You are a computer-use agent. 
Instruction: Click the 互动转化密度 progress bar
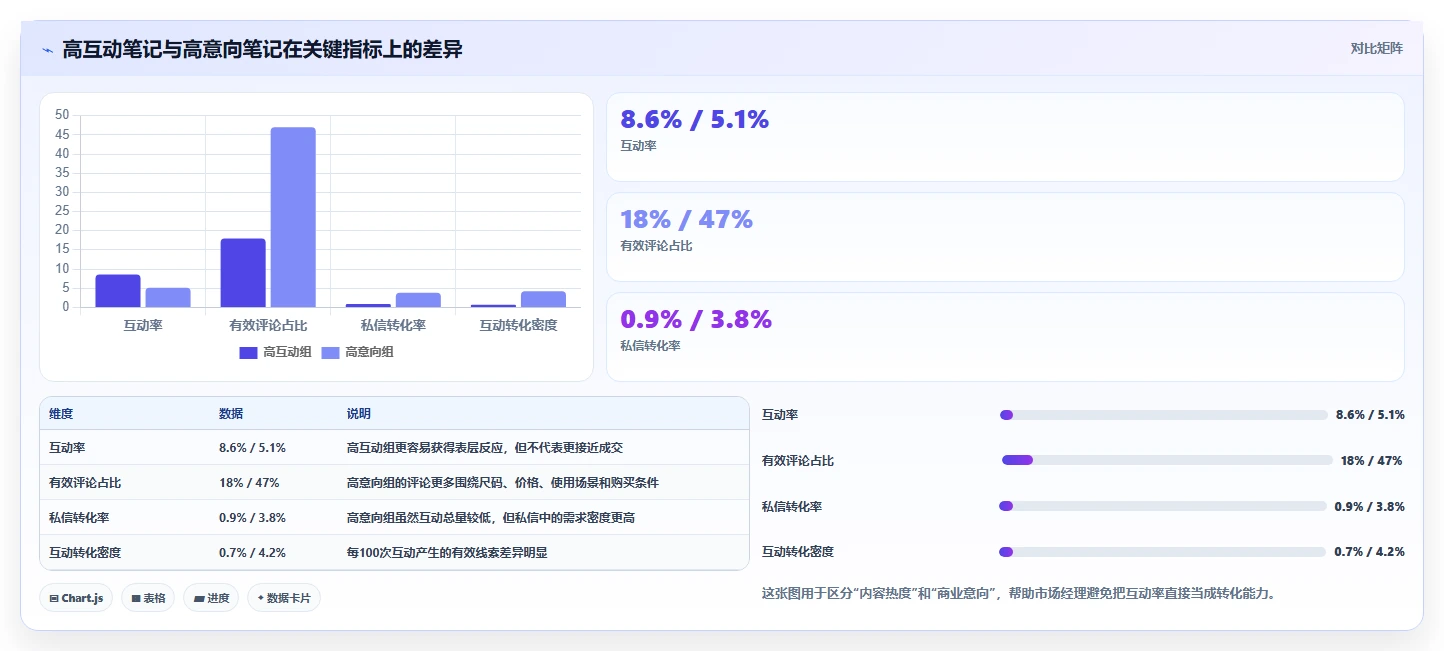coord(1162,552)
